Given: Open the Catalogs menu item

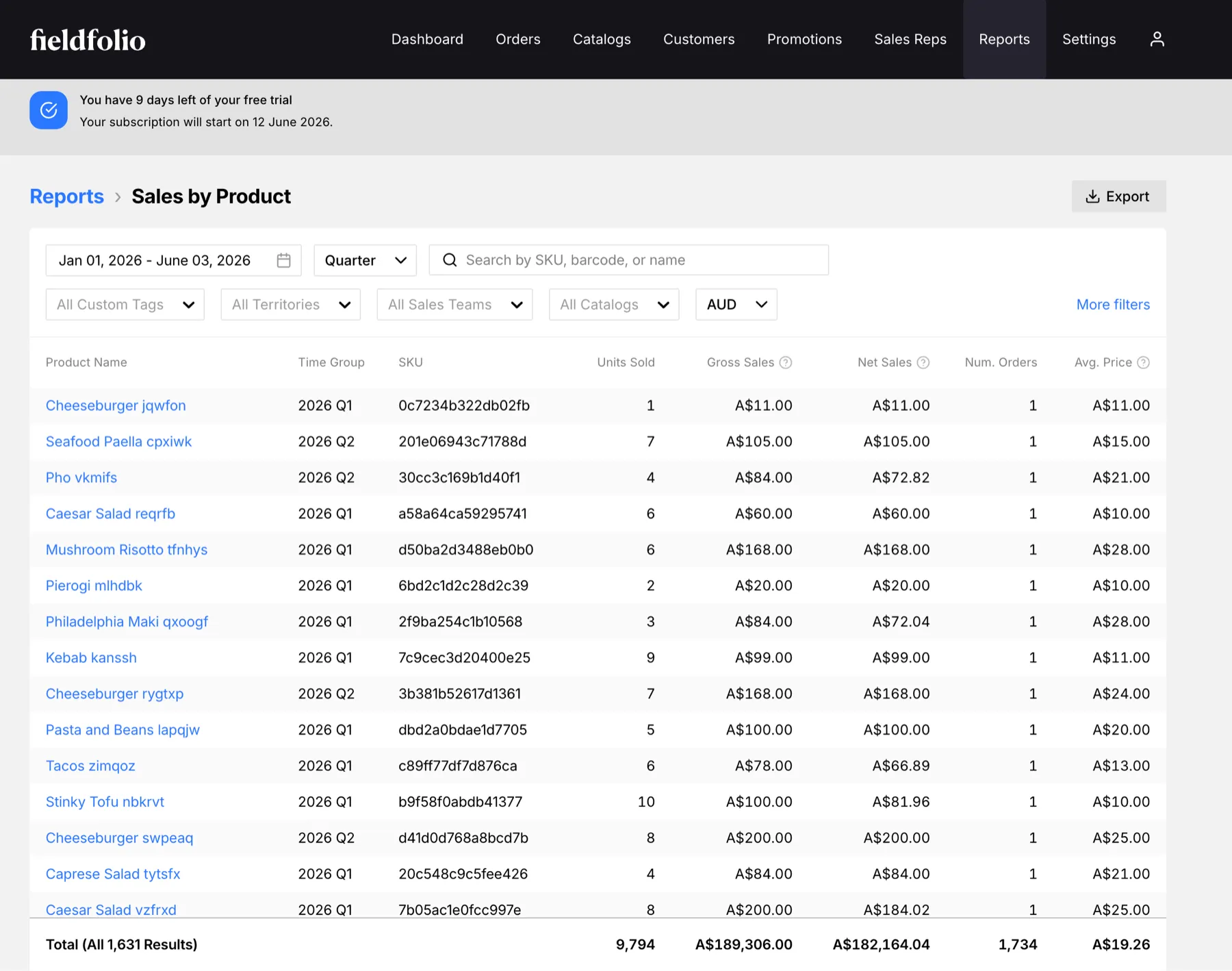Looking at the screenshot, I should point(602,39).
